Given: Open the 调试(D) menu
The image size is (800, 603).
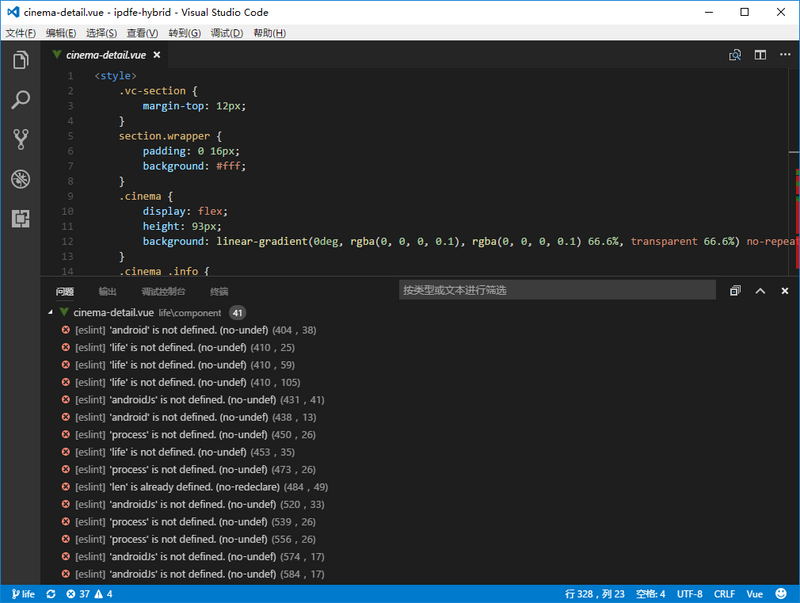Looking at the screenshot, I should [x=227, y=33].
